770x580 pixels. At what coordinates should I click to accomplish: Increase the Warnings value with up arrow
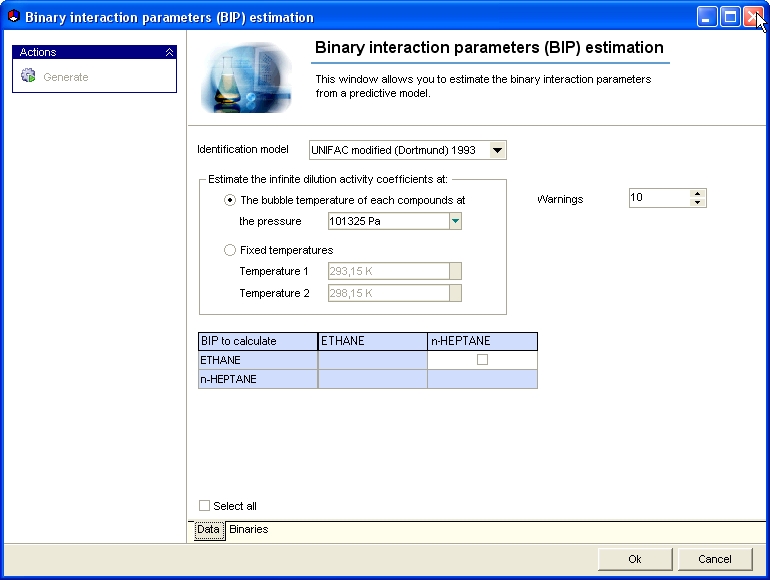(697, 193)
